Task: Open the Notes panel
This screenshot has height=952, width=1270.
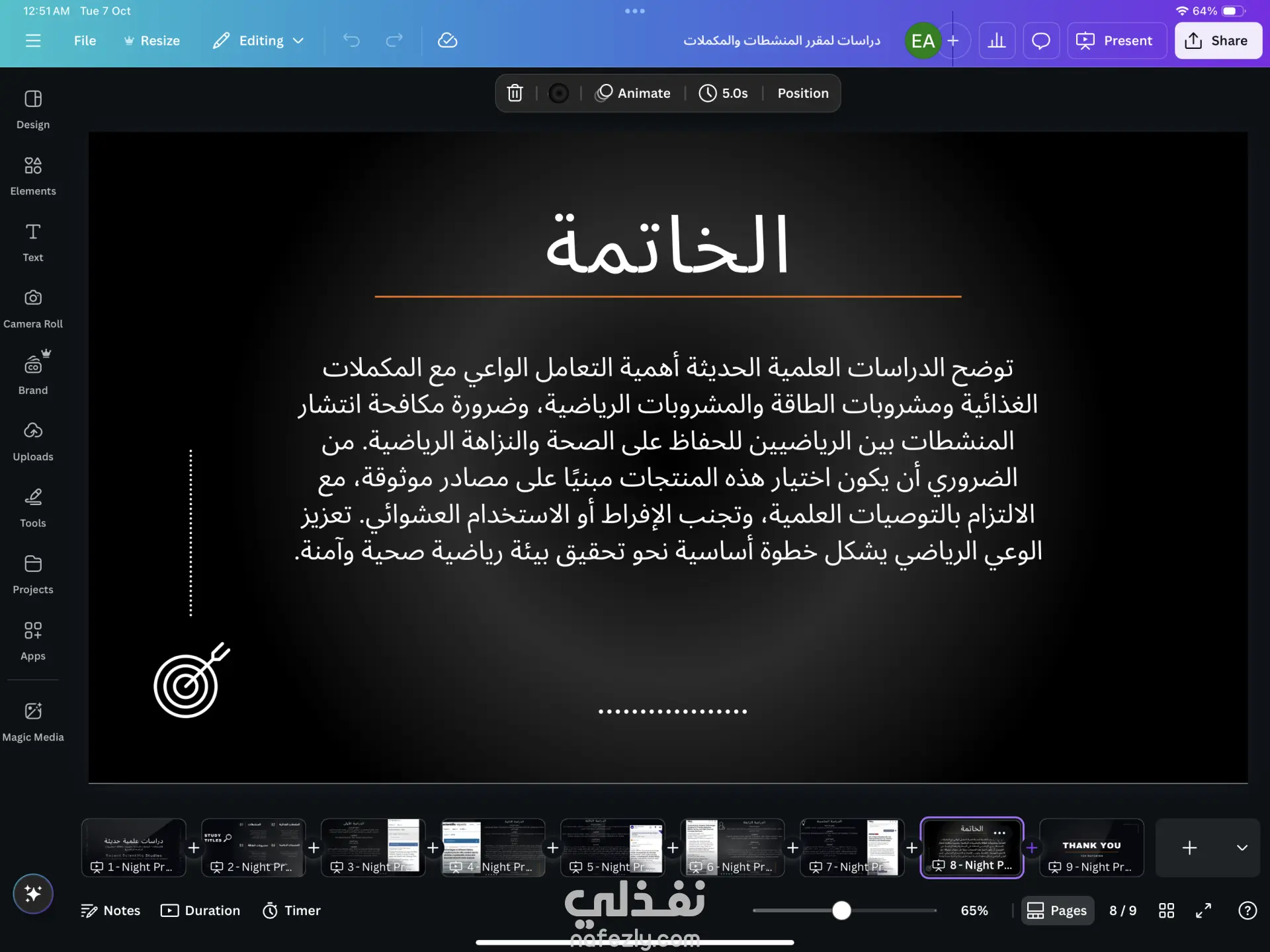Action: [x=110, y=910]
